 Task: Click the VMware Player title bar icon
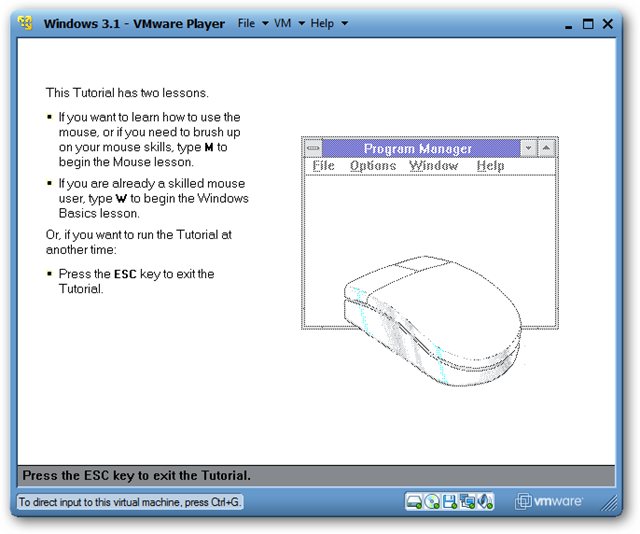click(25, 23)
